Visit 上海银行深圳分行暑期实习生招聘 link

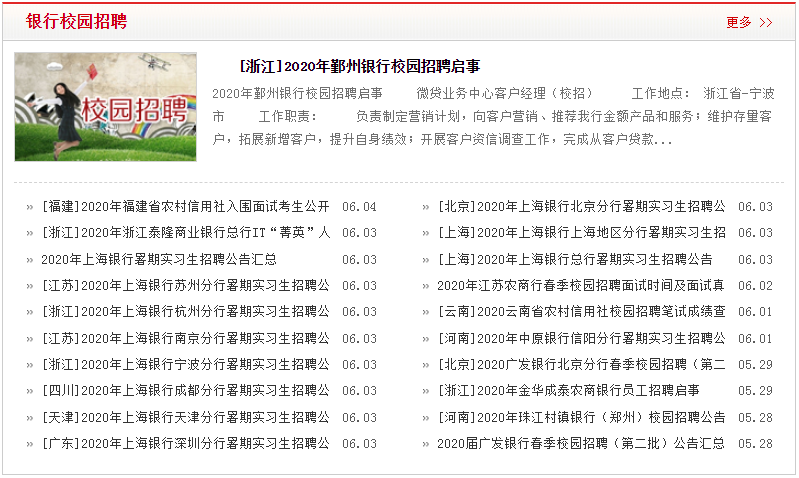point(185,443)
